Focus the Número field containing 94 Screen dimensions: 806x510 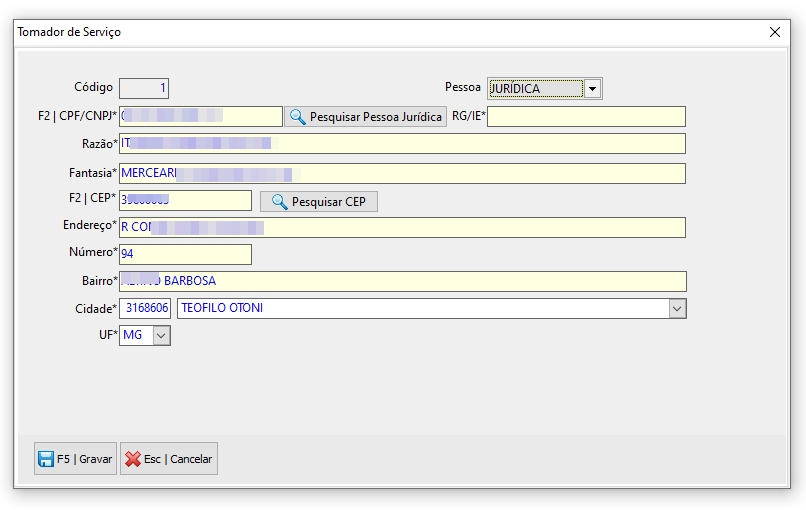tap(185, 254)
